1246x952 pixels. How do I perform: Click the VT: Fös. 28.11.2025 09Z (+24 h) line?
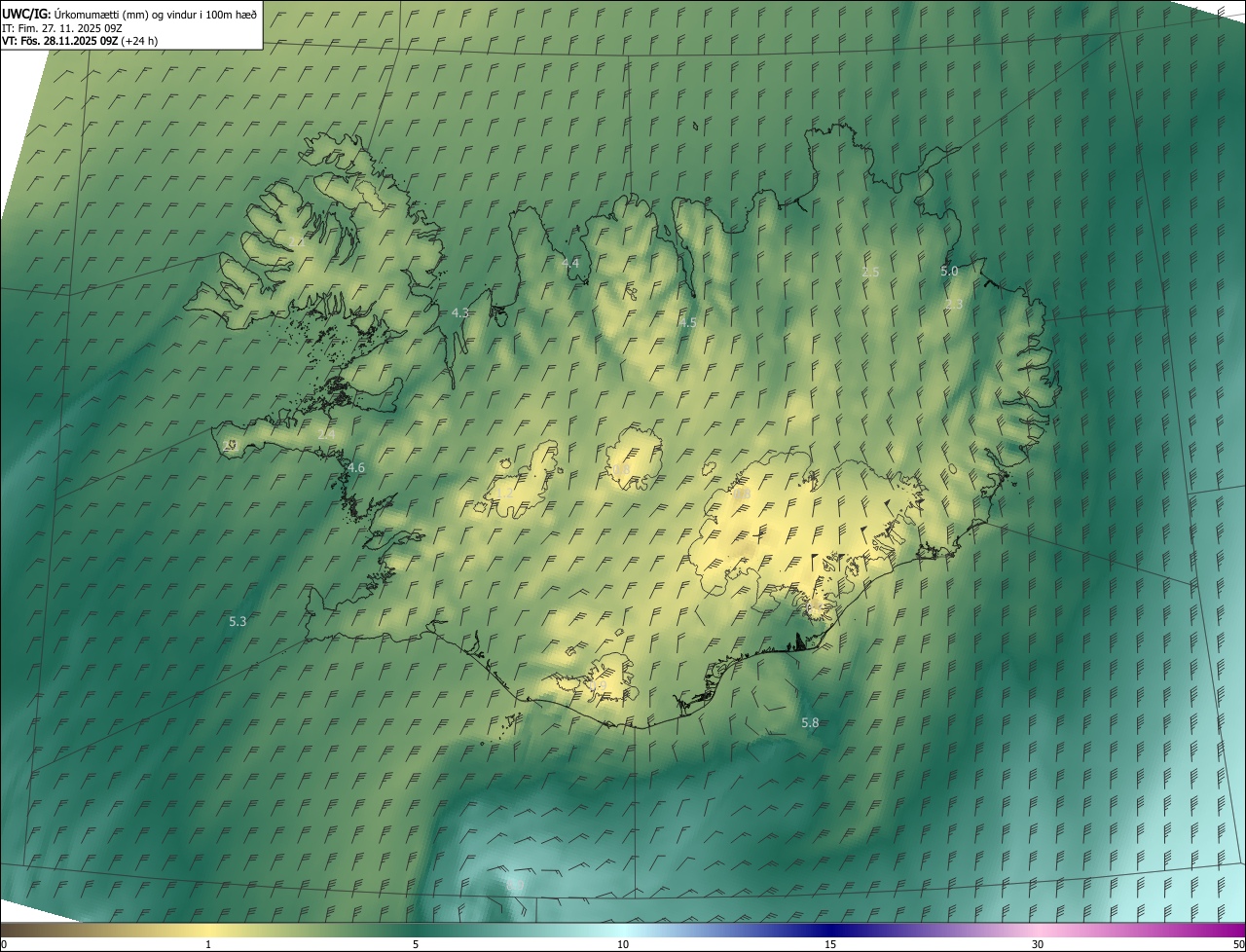coord(80,41)
